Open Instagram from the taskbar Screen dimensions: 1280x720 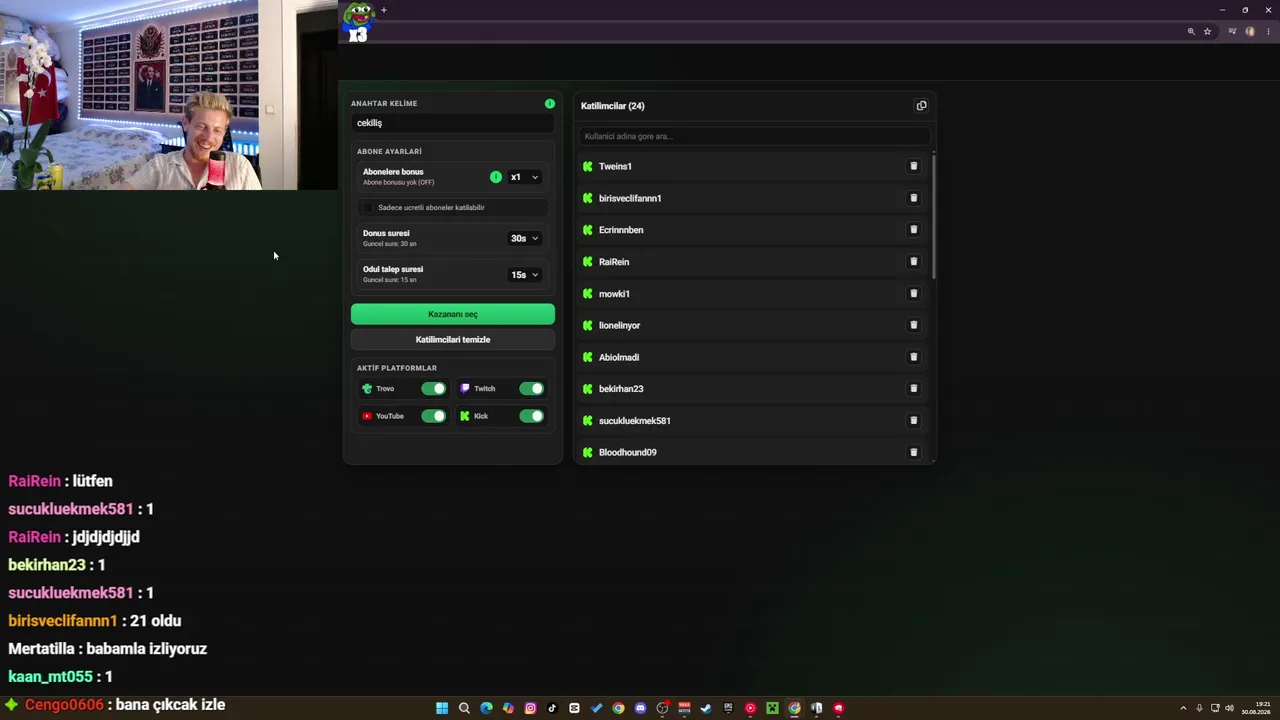[x=530, y=708]
